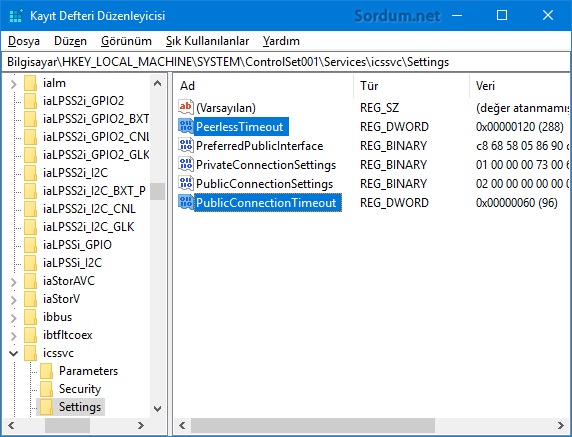Click the iaStorV folder icon

tap(30, 299)
